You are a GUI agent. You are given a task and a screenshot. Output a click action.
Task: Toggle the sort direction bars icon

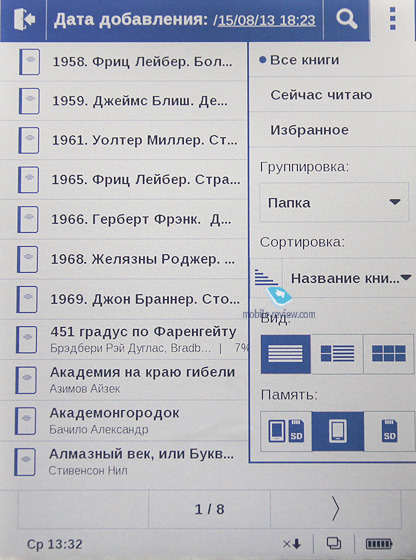(266, 278)
